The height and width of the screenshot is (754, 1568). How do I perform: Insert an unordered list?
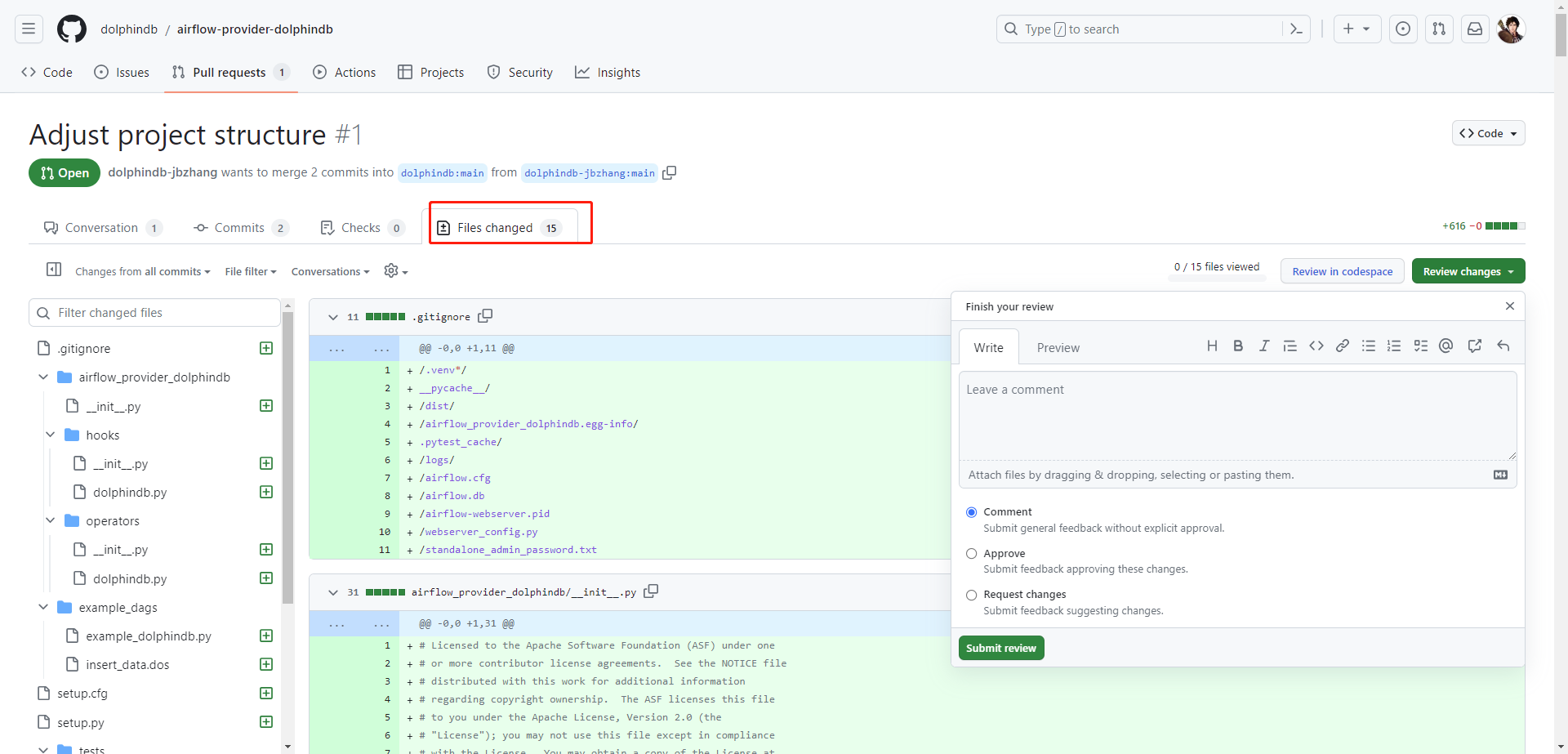[1369, 346]
